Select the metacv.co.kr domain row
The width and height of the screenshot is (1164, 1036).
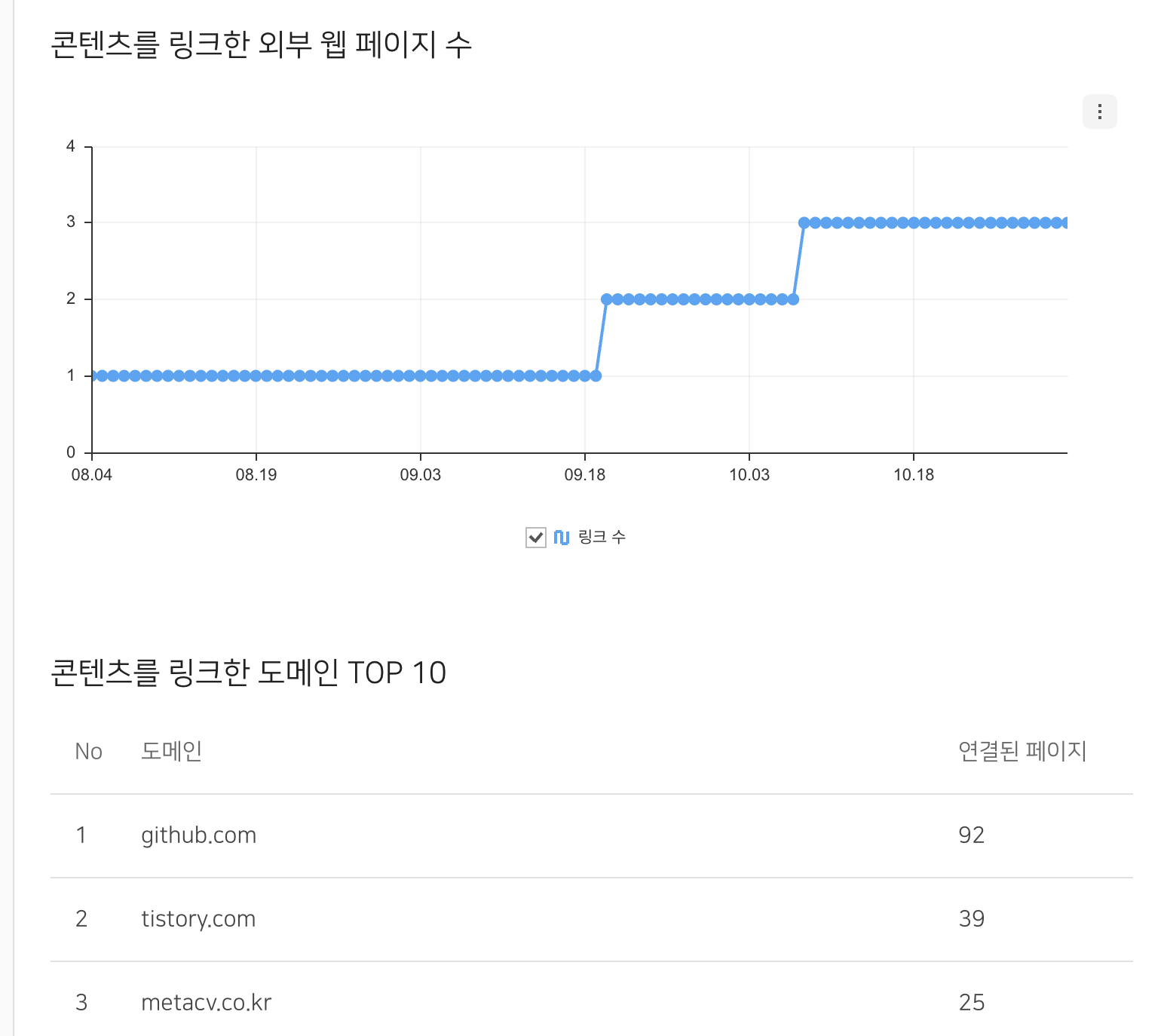click(x=206, y=1003)
